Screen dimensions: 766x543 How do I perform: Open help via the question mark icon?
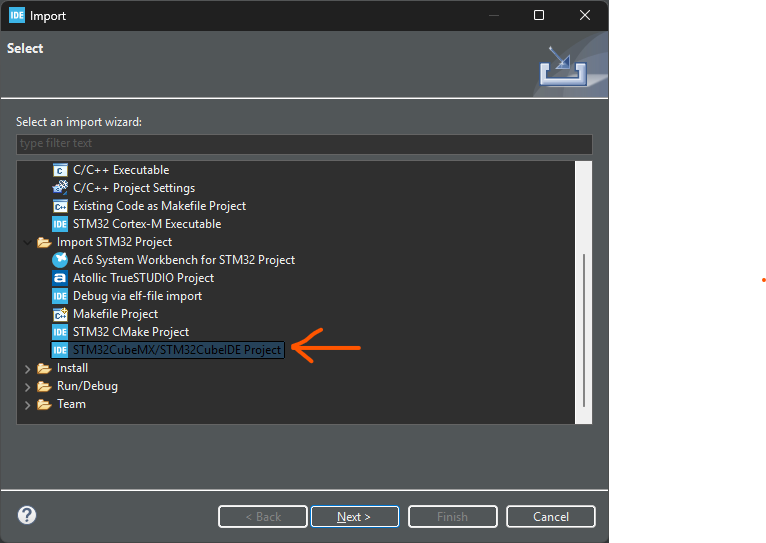pos(27,515)
